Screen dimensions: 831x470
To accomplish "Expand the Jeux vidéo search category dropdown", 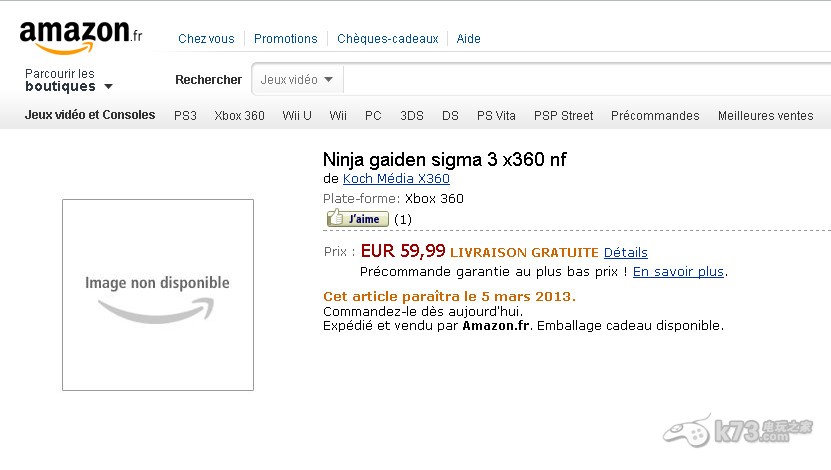I will [x=297, y=79].
